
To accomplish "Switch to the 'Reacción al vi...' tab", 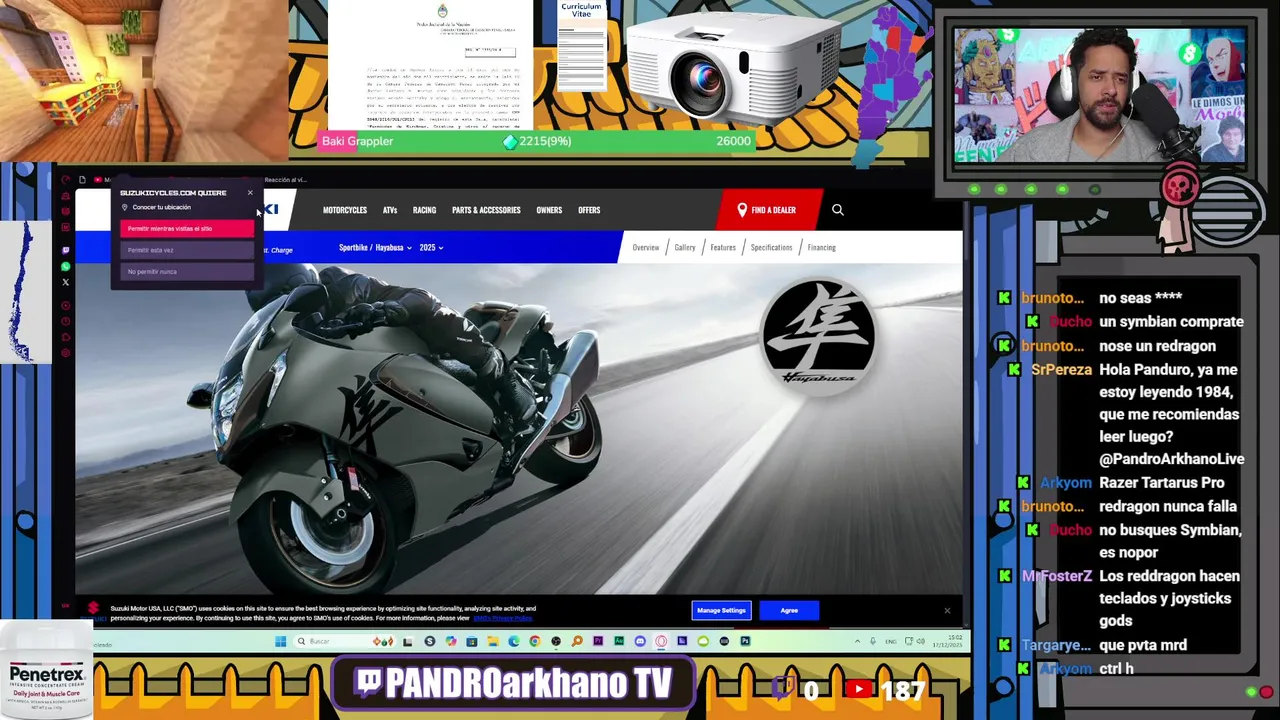I will [286, 180].
